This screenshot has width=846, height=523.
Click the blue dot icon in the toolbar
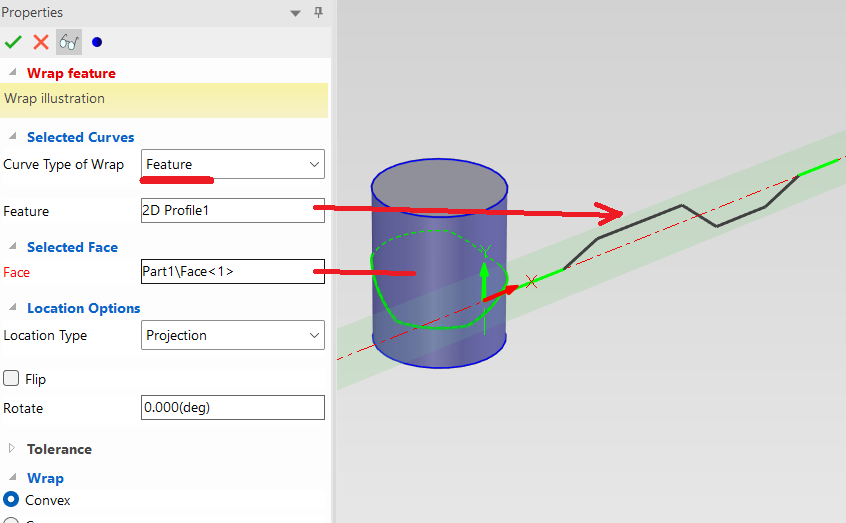[x=97, y=42]
